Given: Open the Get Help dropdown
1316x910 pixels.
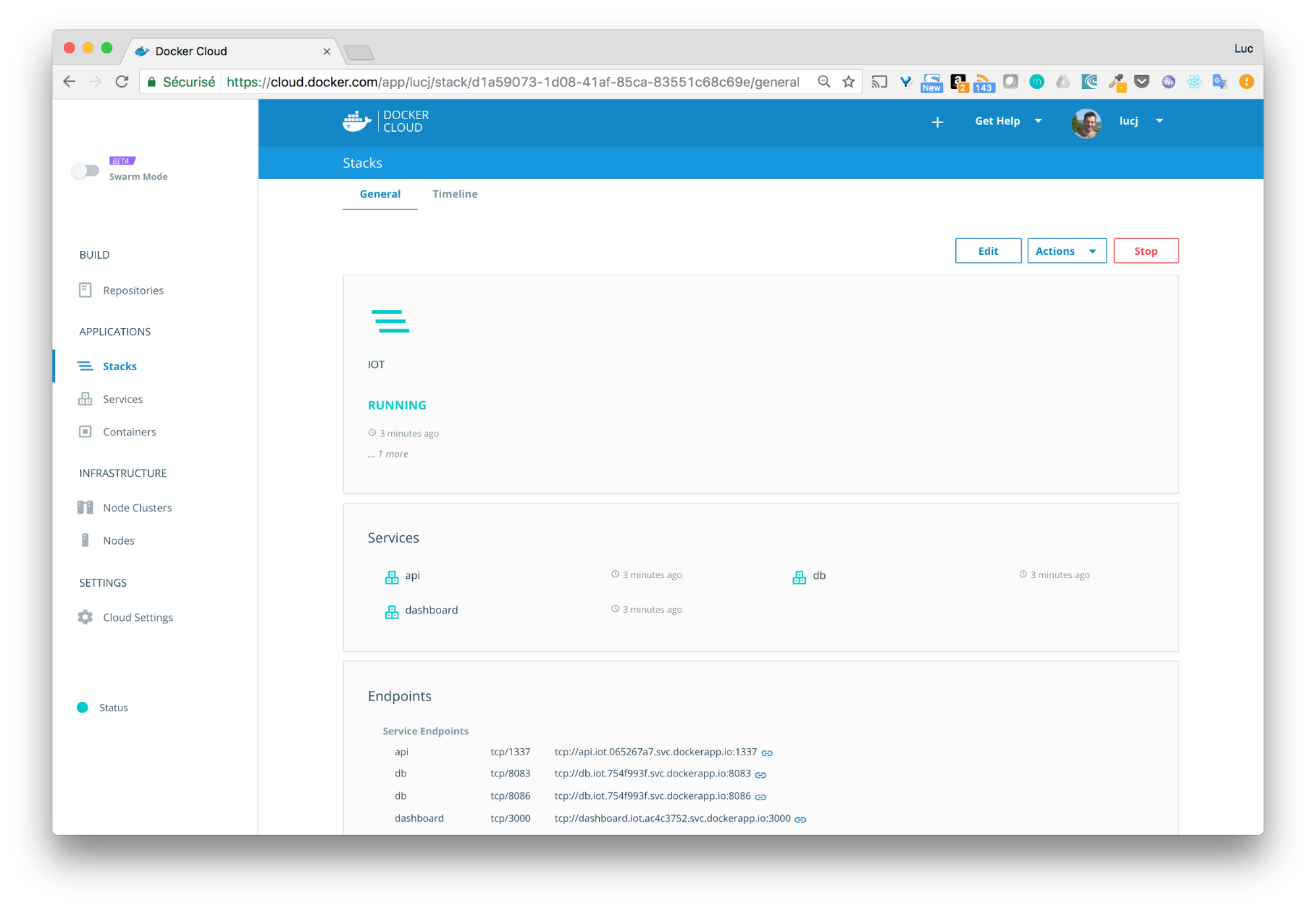Looking at the screenshot, I should click(1007, 120).
